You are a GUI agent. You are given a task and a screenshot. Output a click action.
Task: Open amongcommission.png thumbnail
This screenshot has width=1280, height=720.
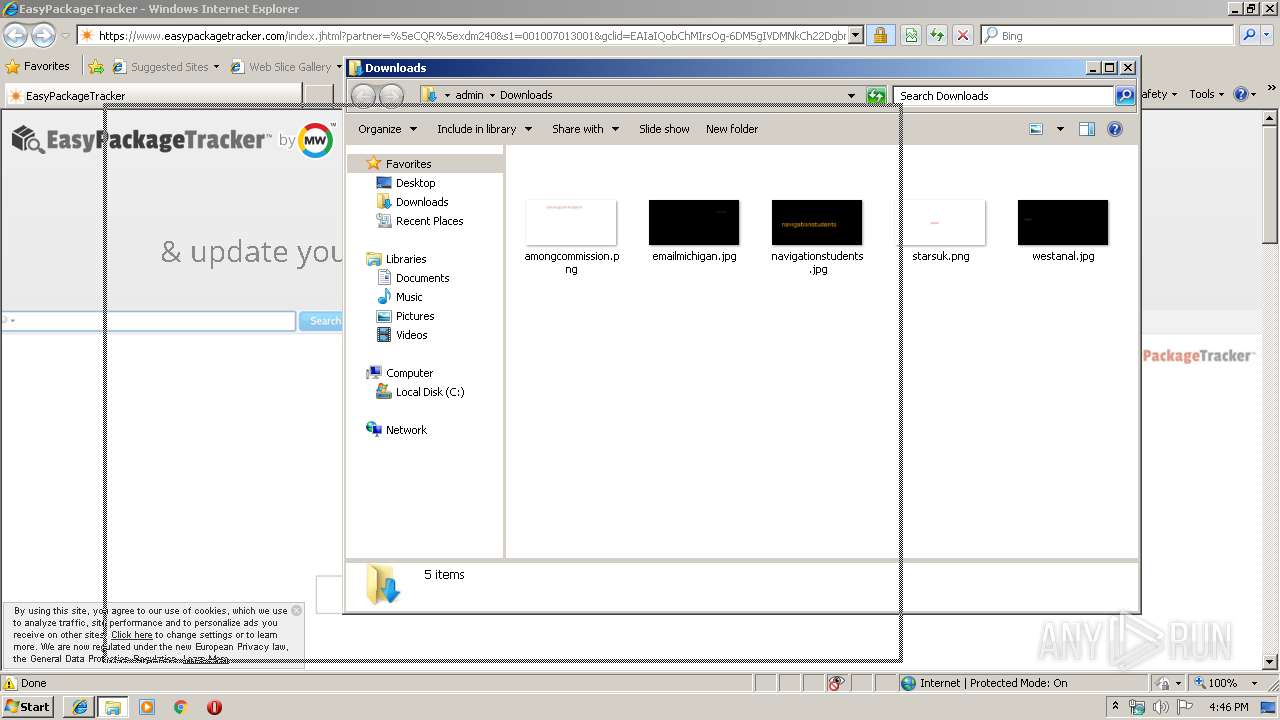point(571,222)
